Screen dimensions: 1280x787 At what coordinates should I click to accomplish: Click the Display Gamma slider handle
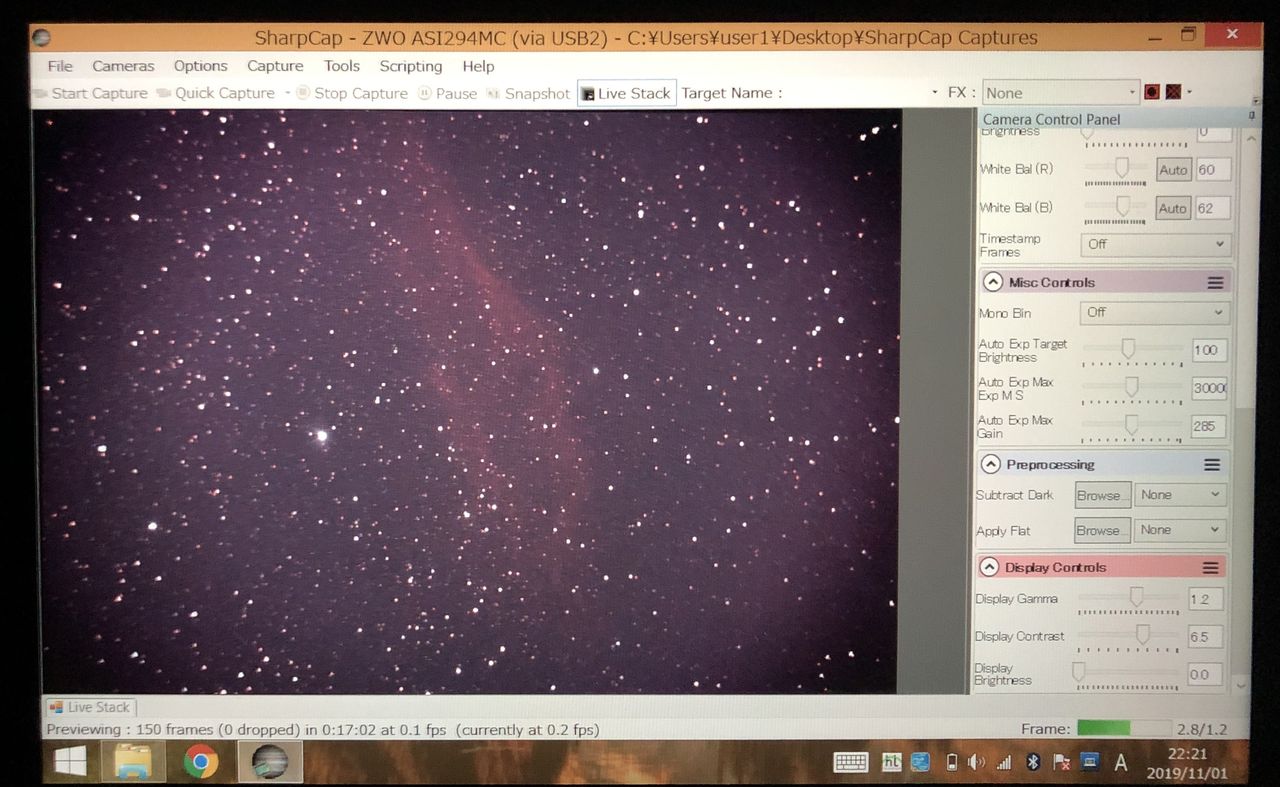1136,598
